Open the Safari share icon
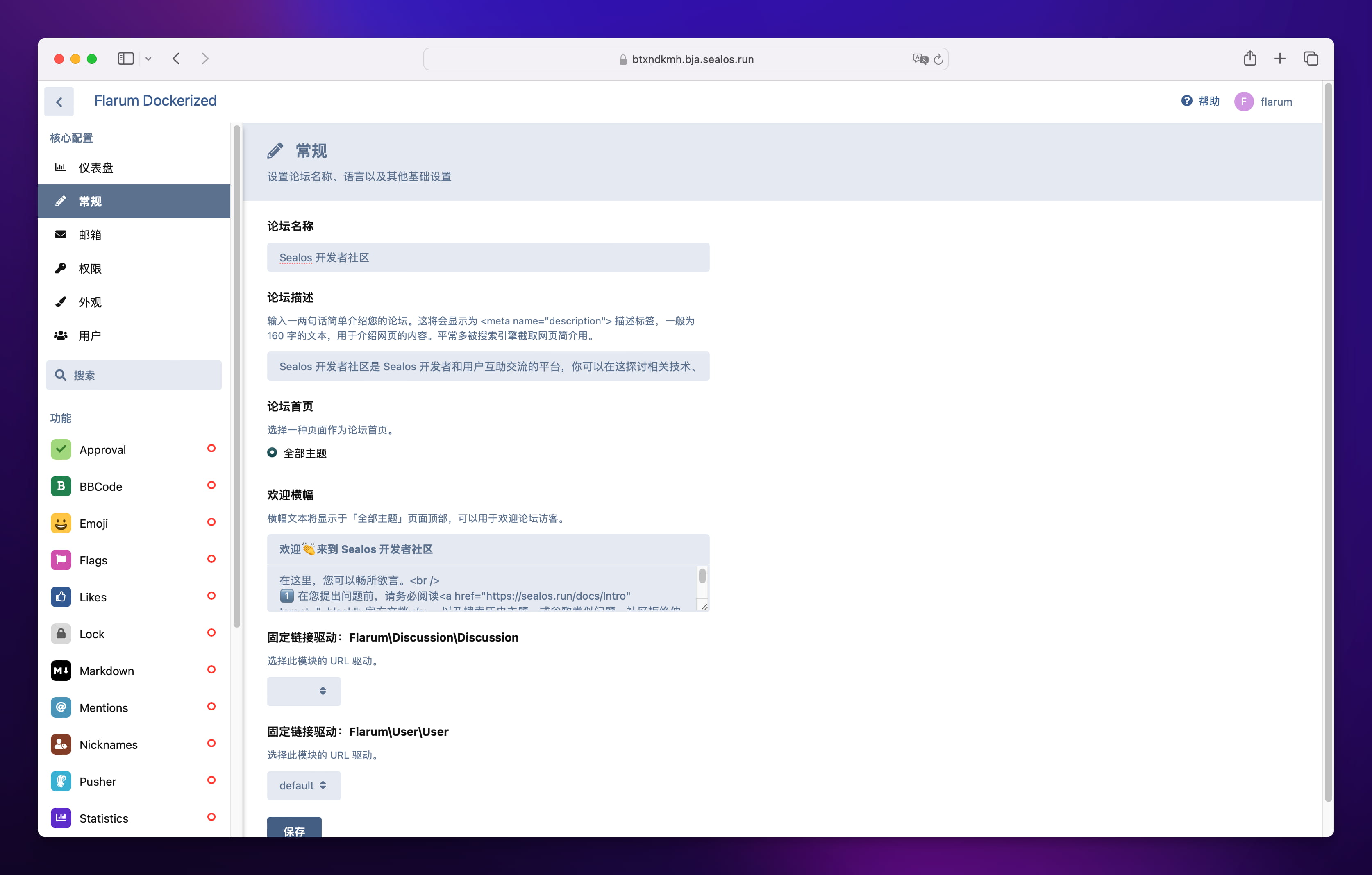The height and width of the screenshot is (875, 1372). pyautogui.click(x=1249, y=58)
